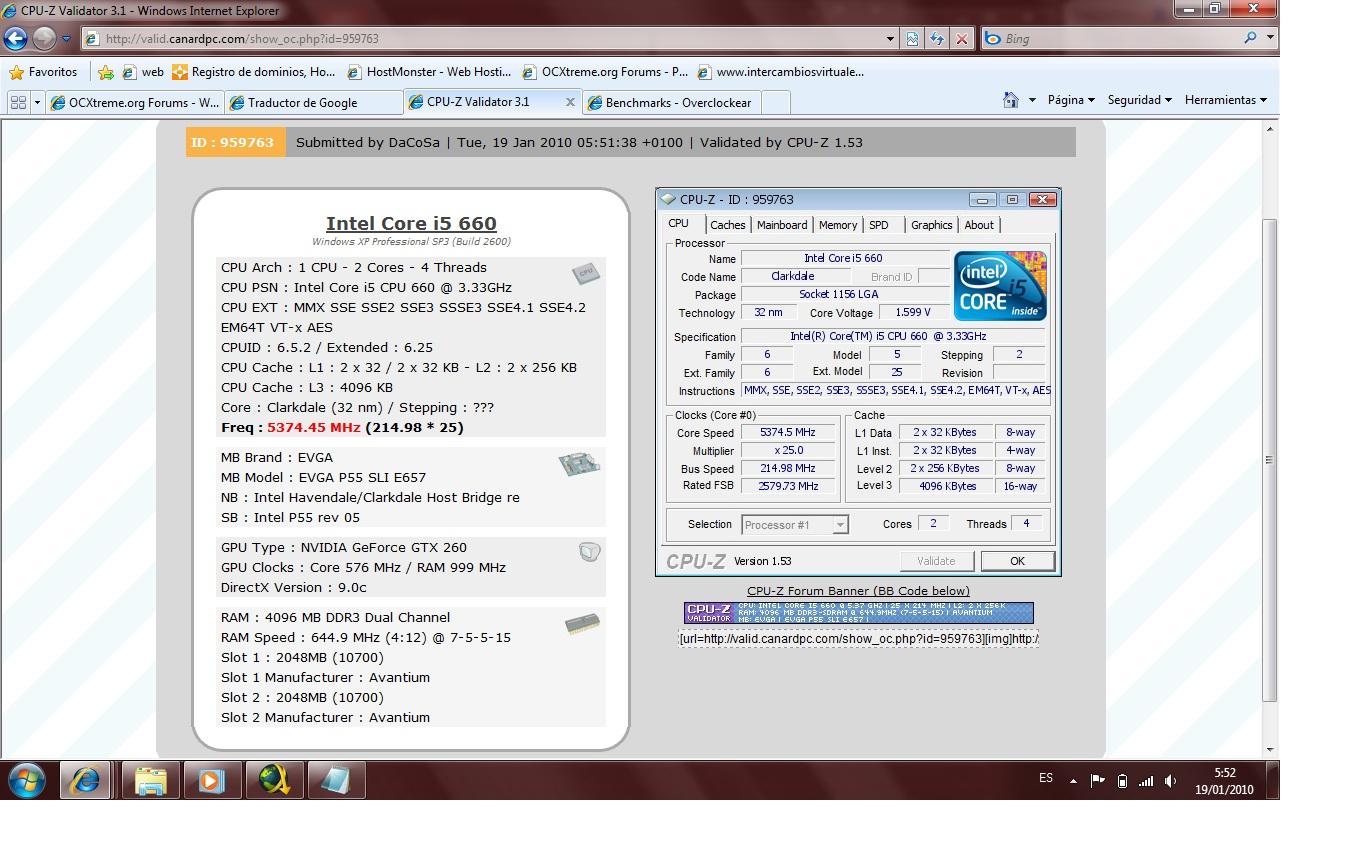Open the search provider dropdown arrow

(x=1270, y=39)
